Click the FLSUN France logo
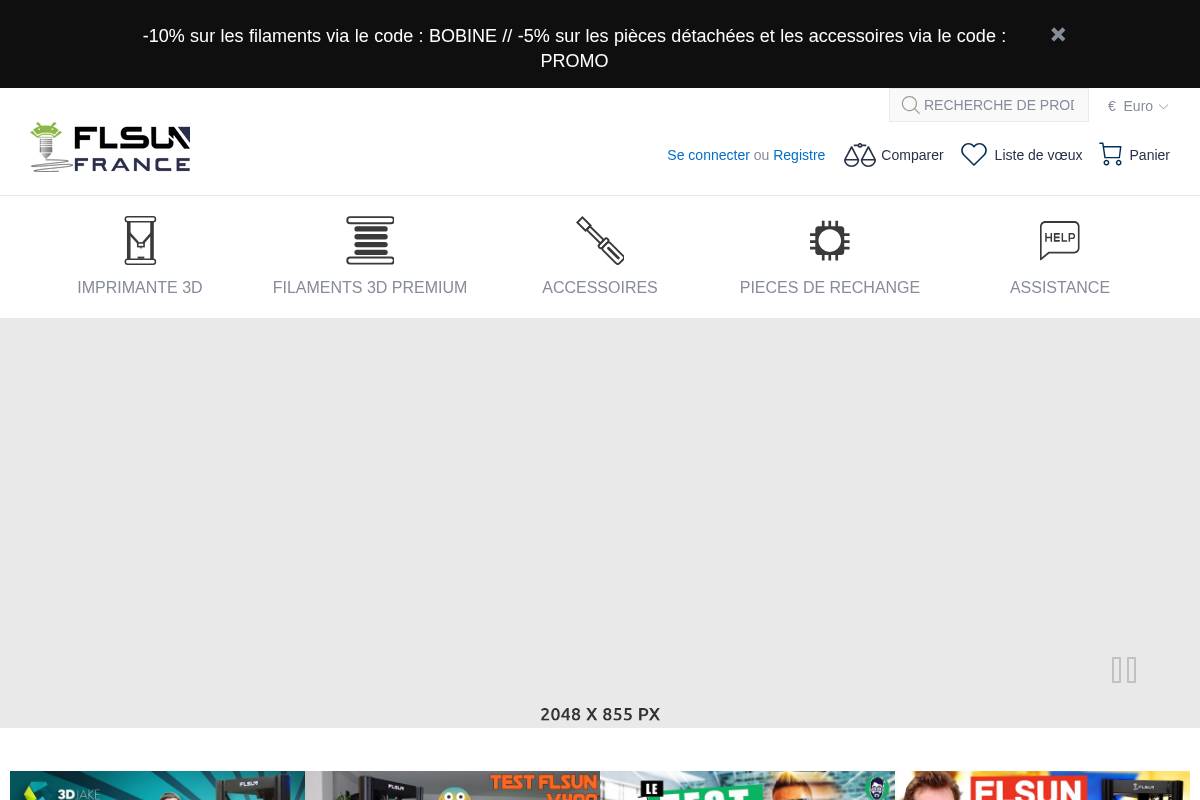1200x800 pixels. (x=110, y=147)
